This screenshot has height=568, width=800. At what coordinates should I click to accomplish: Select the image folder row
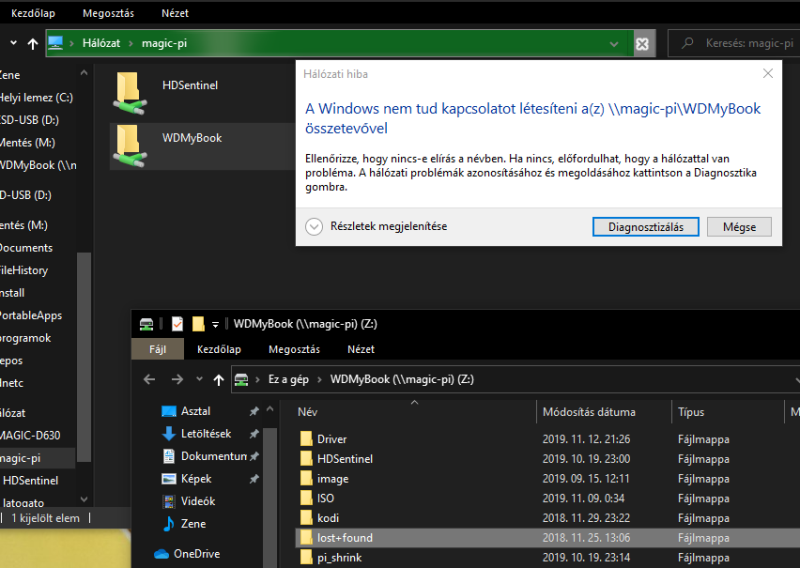point(547,479)
